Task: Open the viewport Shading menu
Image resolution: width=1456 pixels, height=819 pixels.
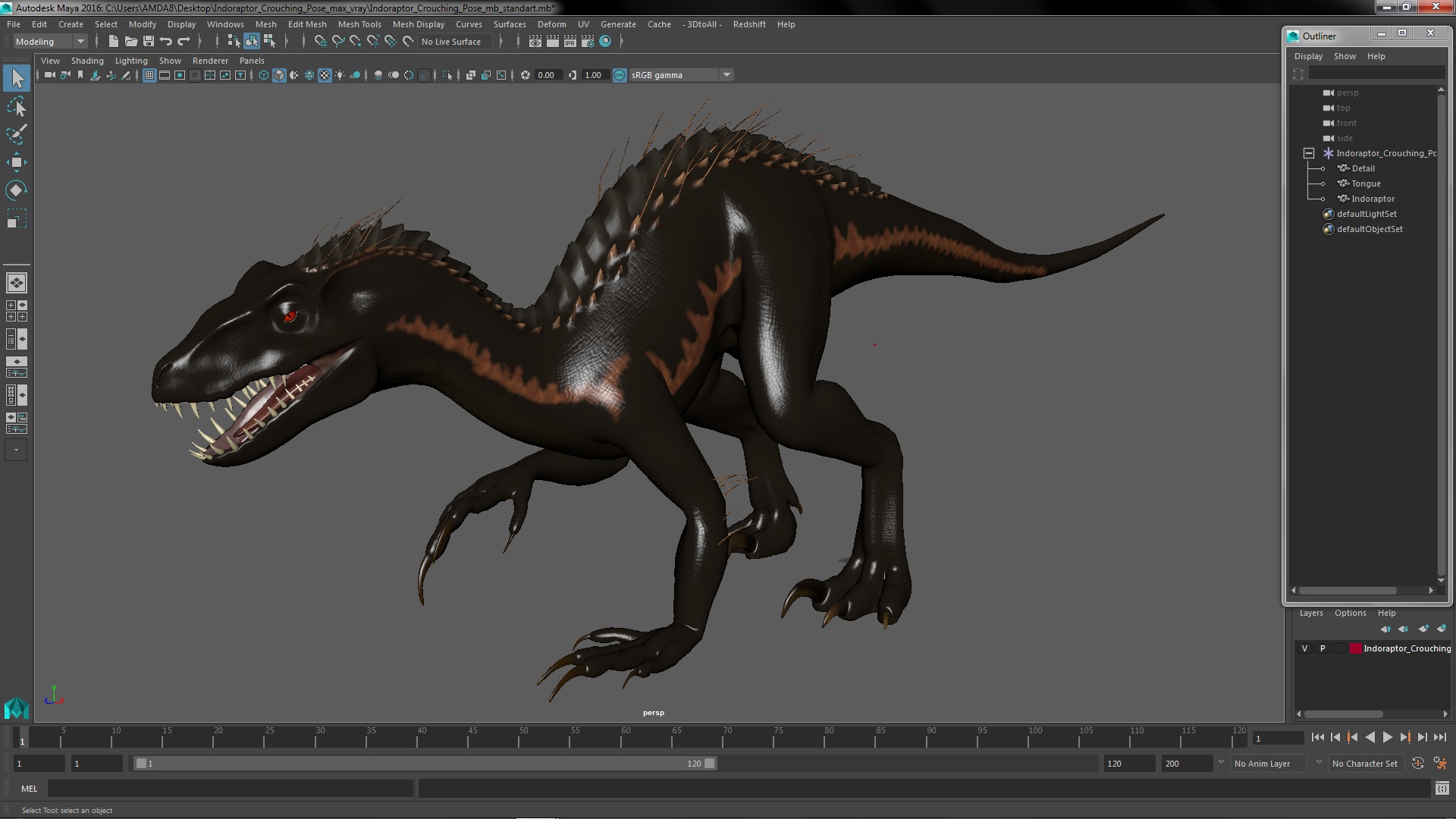Action: [87, 61]
